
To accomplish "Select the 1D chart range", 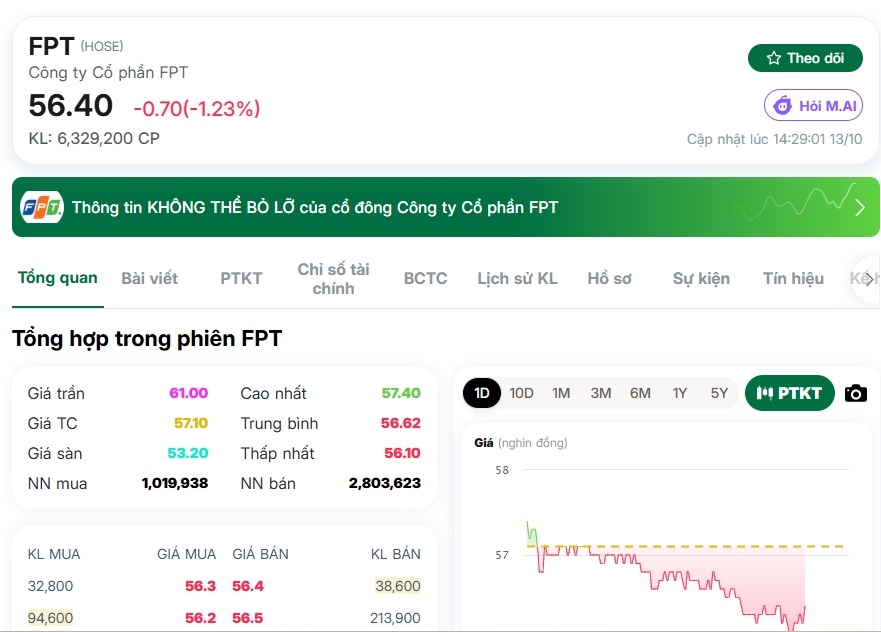I will coord(482,393).
